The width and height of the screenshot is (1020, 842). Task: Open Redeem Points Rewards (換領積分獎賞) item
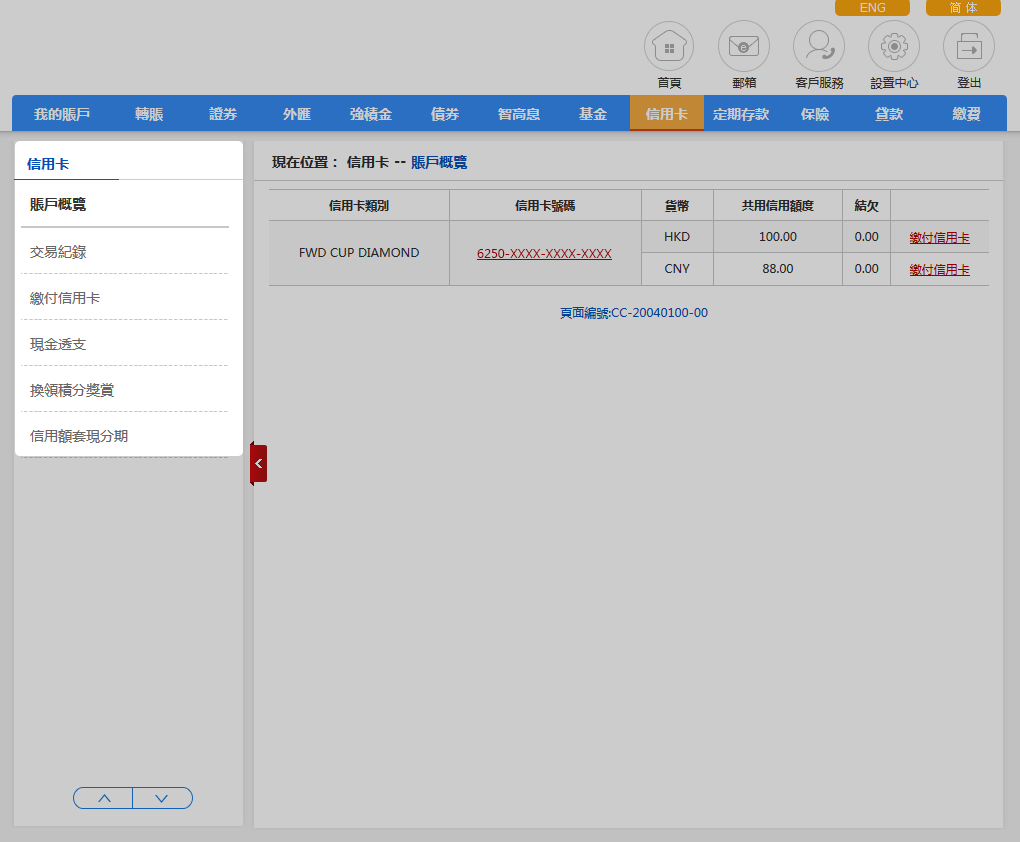coord(72,390)
